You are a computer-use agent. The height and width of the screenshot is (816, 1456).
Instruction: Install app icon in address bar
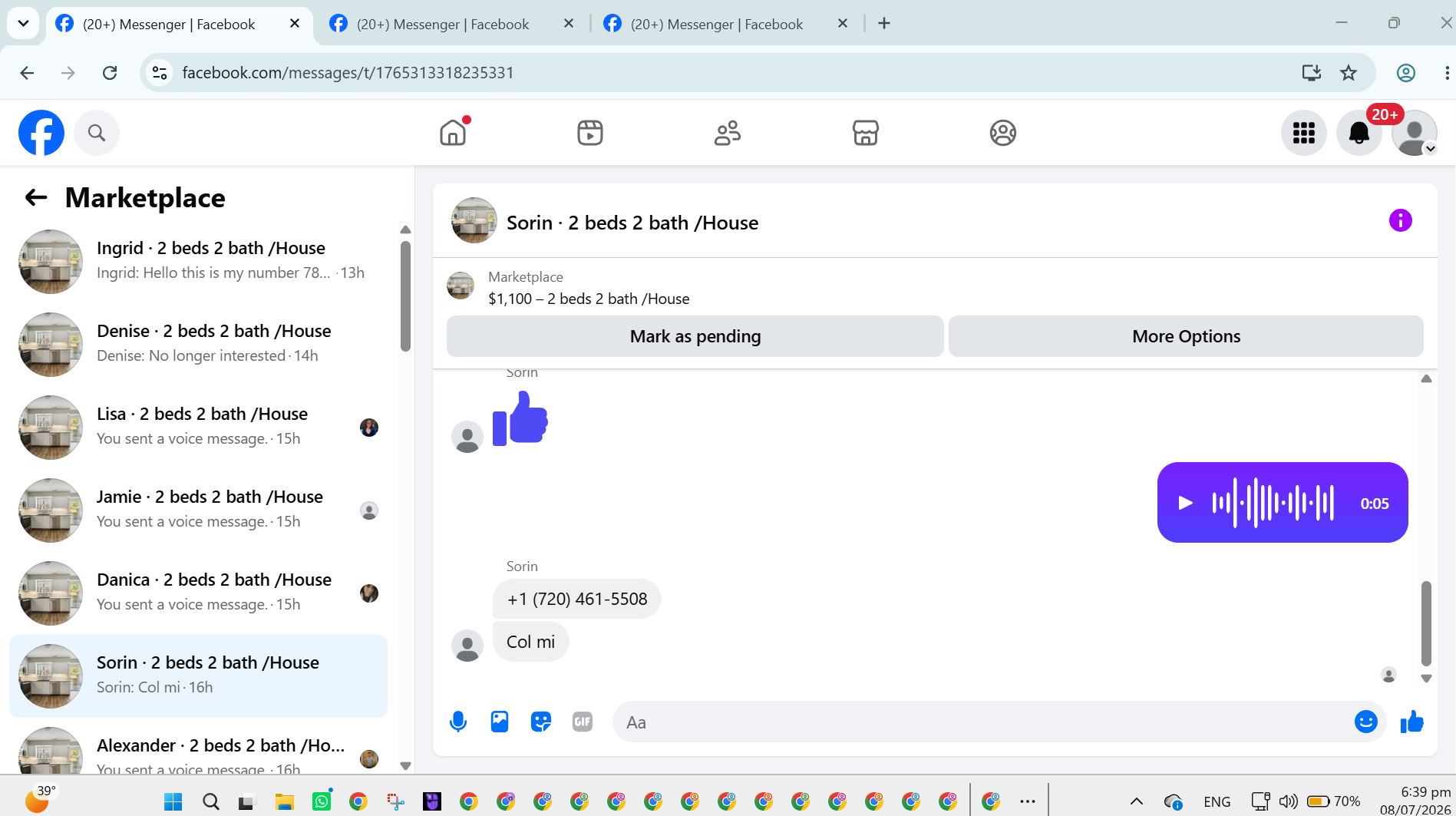pyautogui.click(x=1312, y=73)
